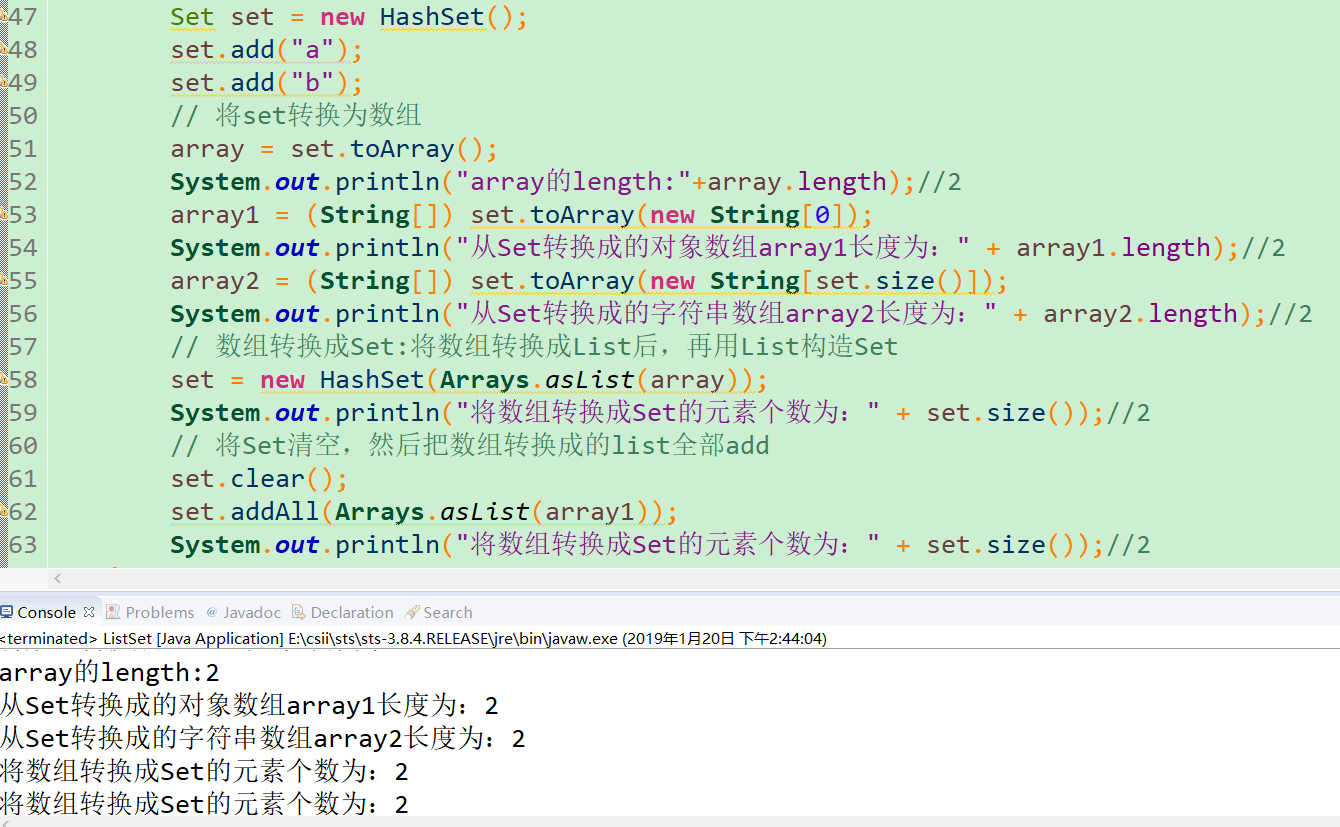Viewport: 1340px width, 827px height.
Task: Click the code 'set = new HashSet(Arrays.asList(array));'
Action: [x=469, y=380]
